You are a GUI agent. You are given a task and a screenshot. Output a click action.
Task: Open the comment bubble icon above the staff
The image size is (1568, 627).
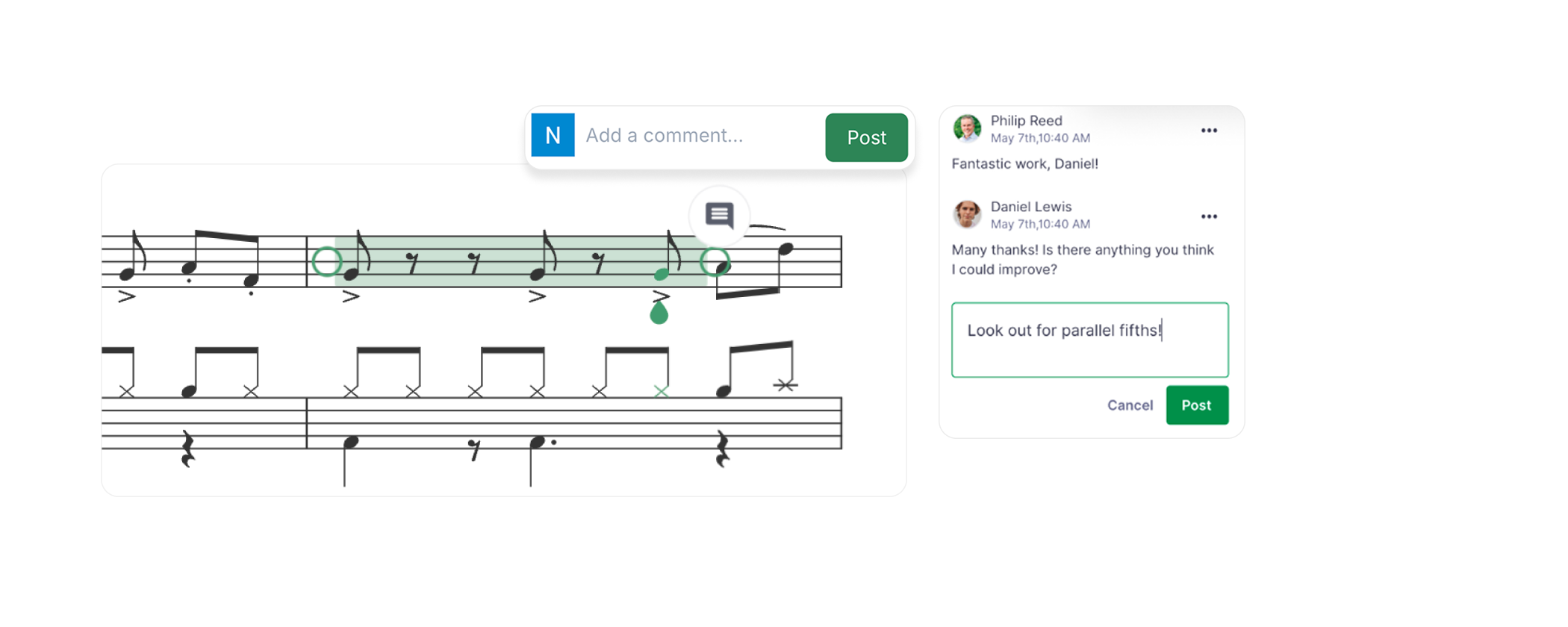[719, 216]
